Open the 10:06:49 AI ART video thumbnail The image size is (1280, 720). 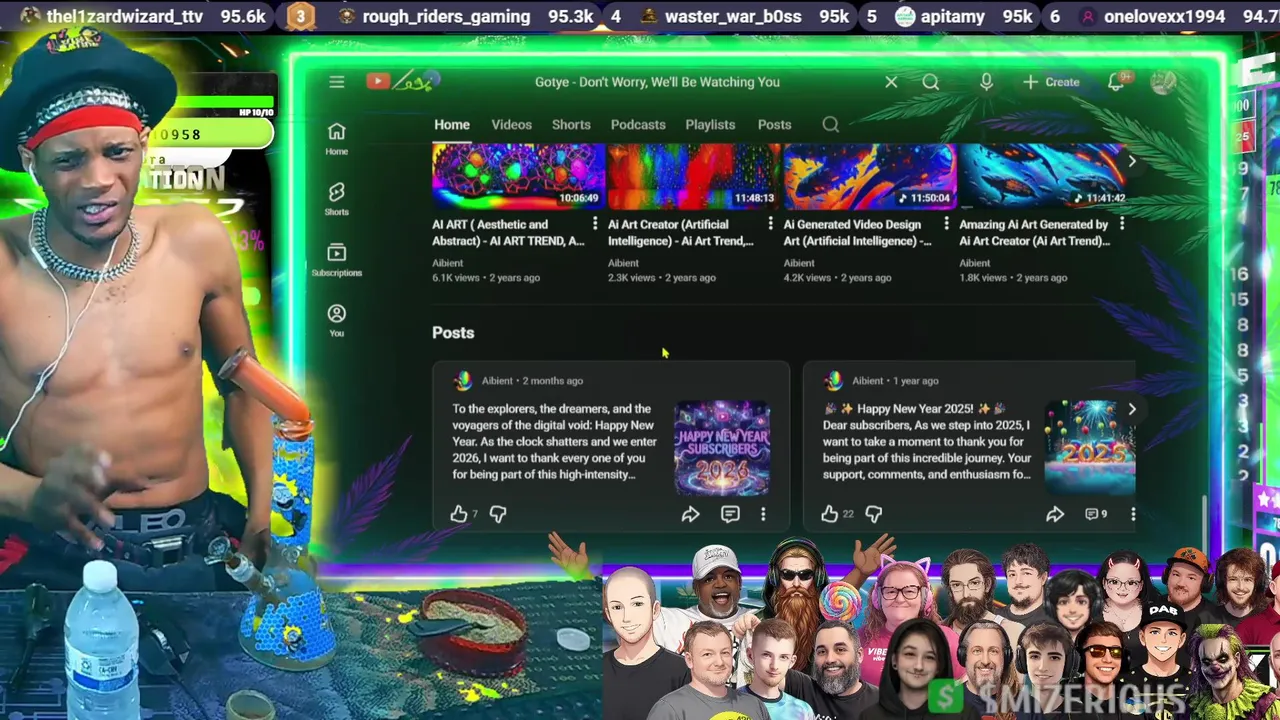click(518, 176)
